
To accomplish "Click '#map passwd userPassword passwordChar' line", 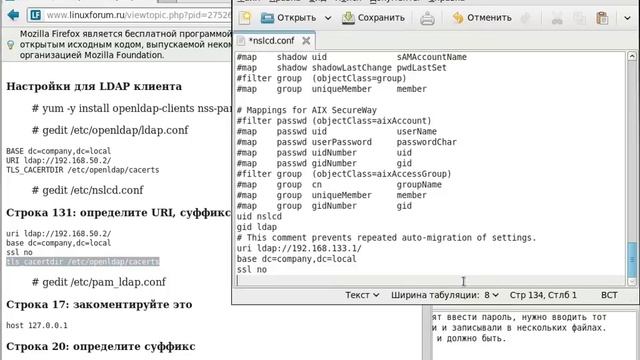I will pos(347,142).
